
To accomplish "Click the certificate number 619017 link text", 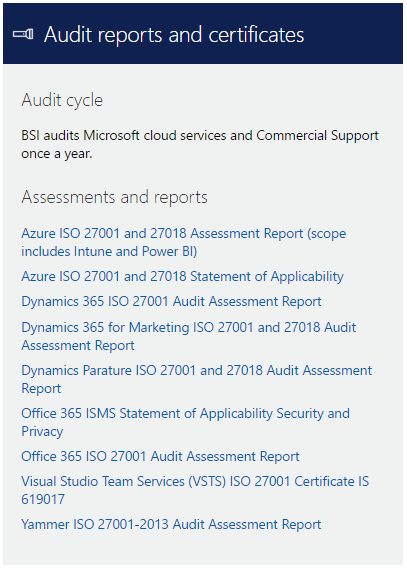I will 43,499.
